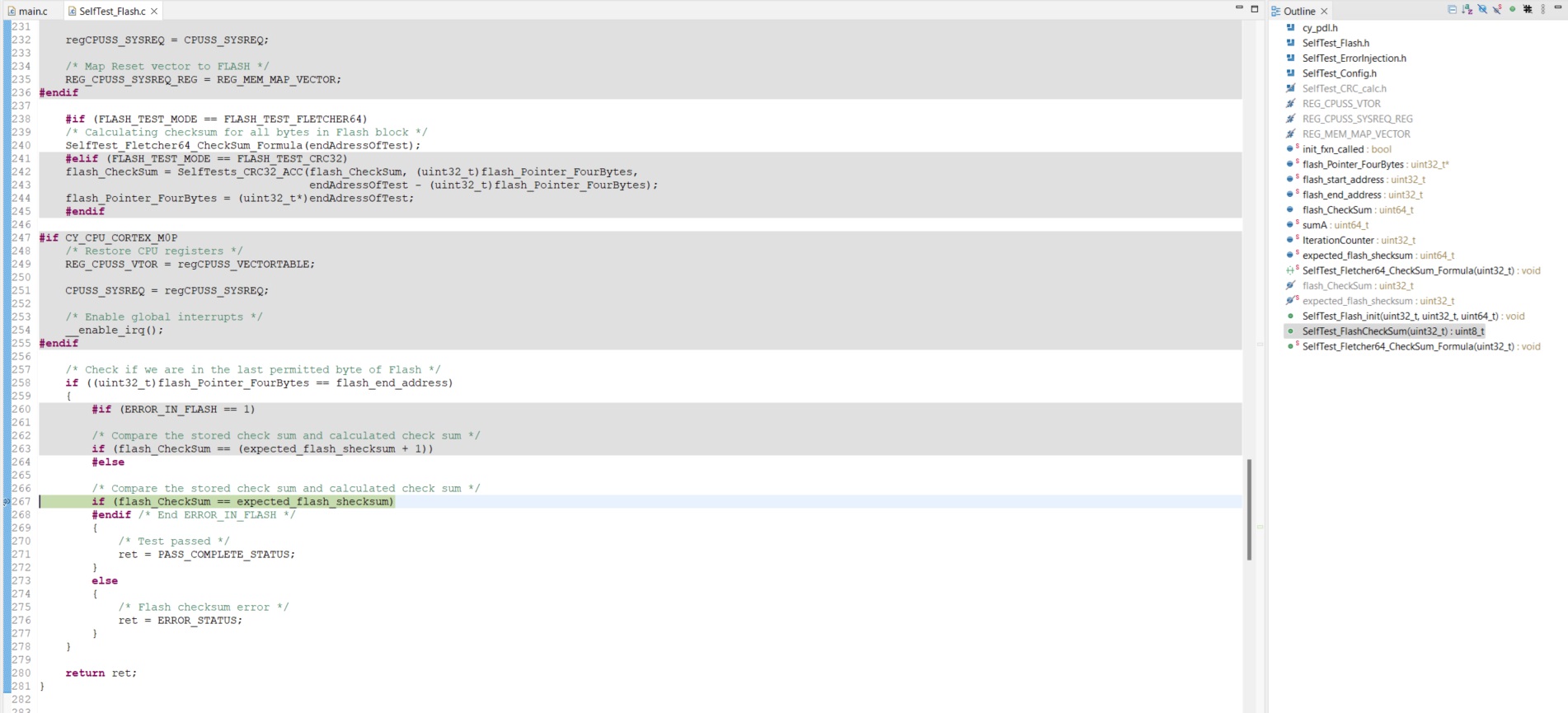Click variable icon beside IterationCounter
Screen dimensions: 1568x713
coord(1291,241)
